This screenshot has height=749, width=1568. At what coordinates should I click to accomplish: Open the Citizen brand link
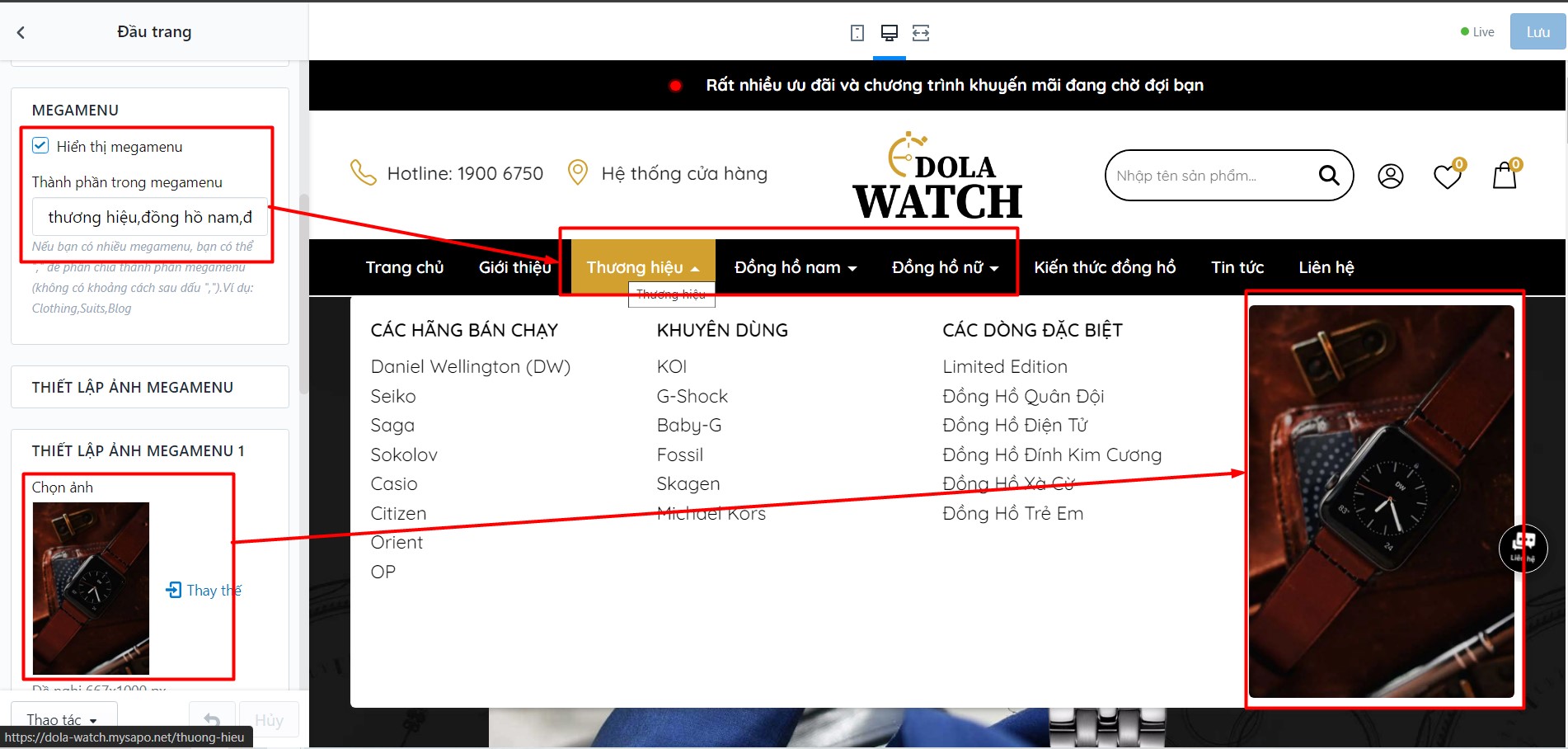click(398, 513)
